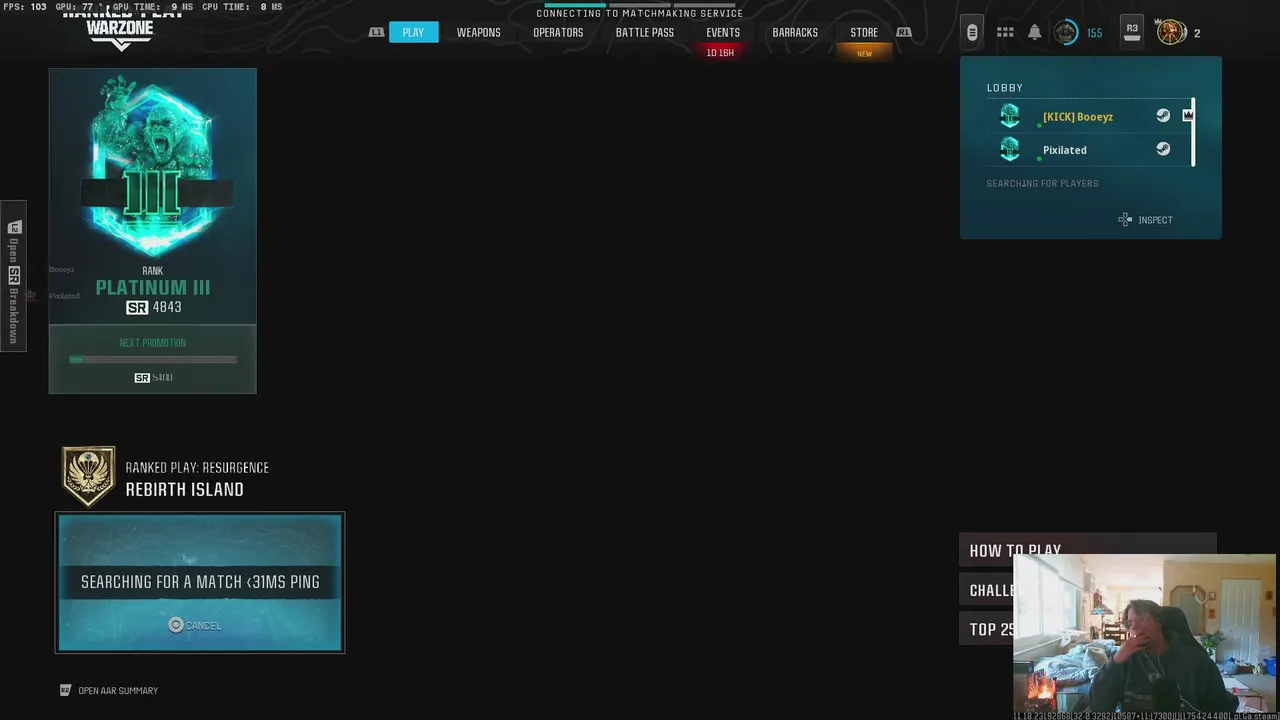This screenshot has width=1280, height=720.
Task: Click the Platinum III rank label
Action: [x=153, y=287]
